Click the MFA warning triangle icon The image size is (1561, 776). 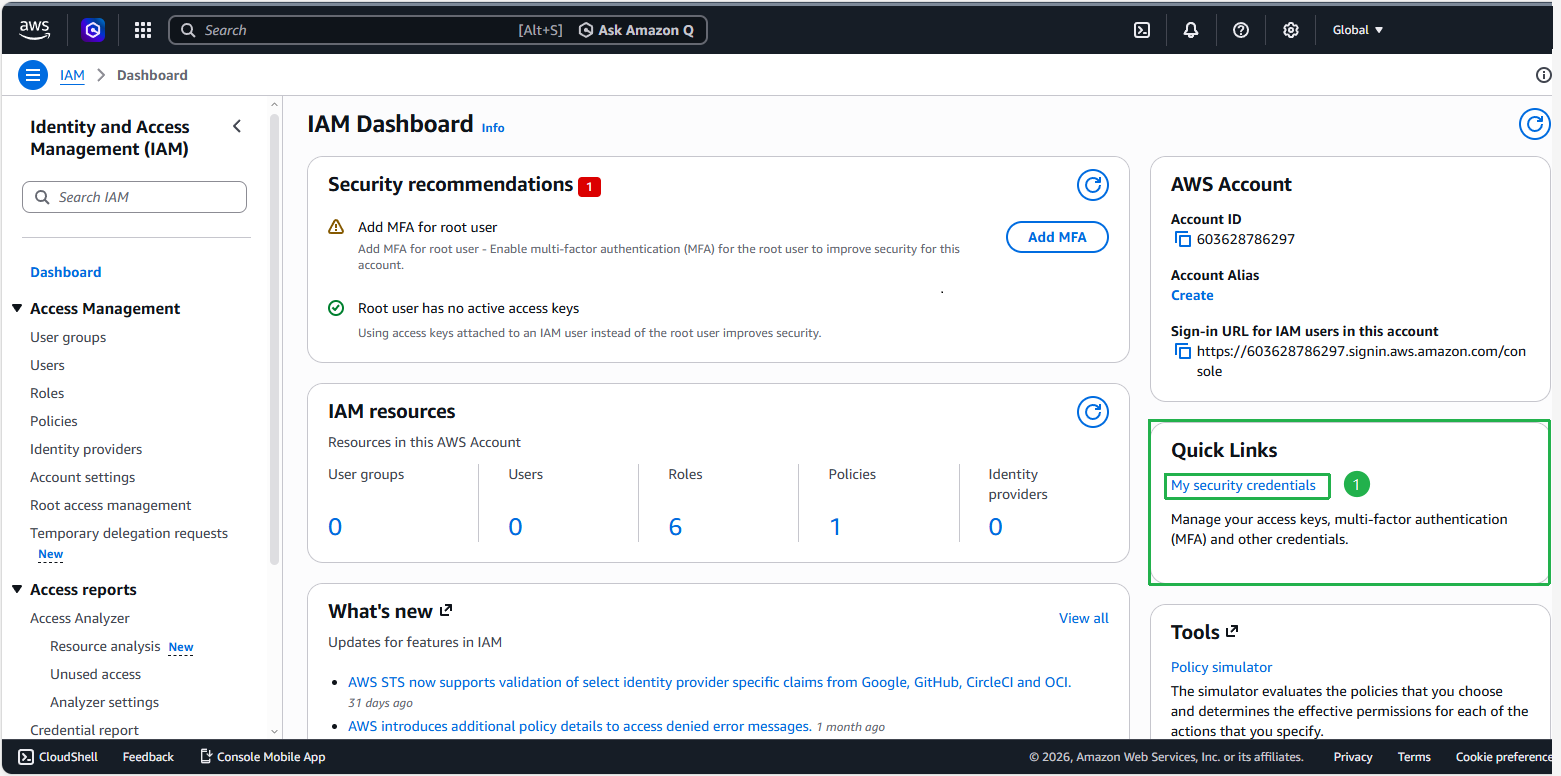click(x=336, y=227)
